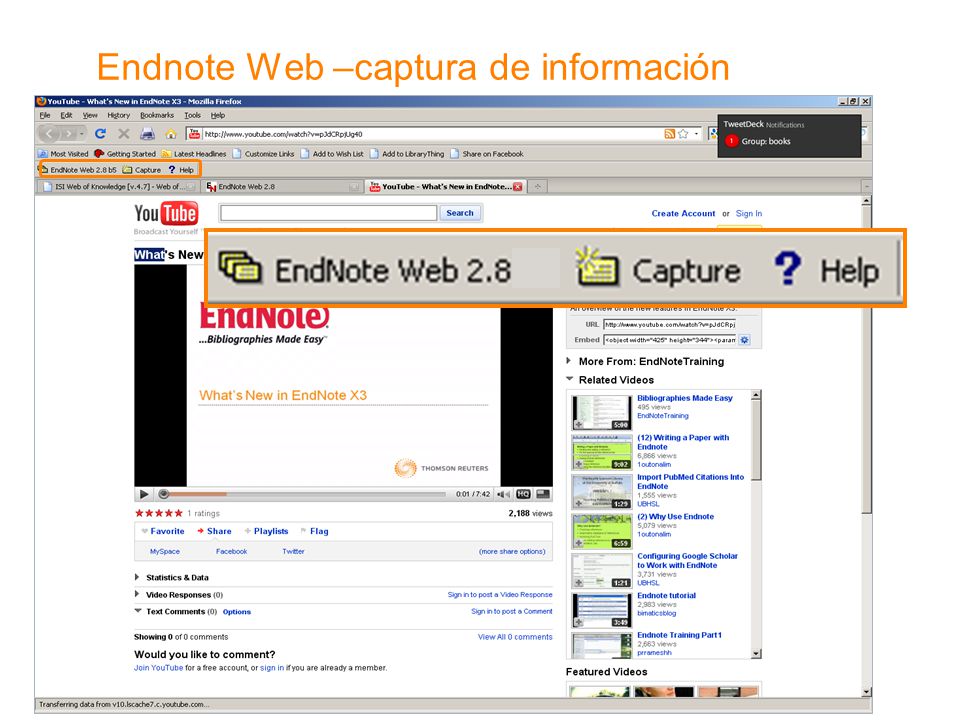Open a new tab with the tab bar button

tap(538, 187)
